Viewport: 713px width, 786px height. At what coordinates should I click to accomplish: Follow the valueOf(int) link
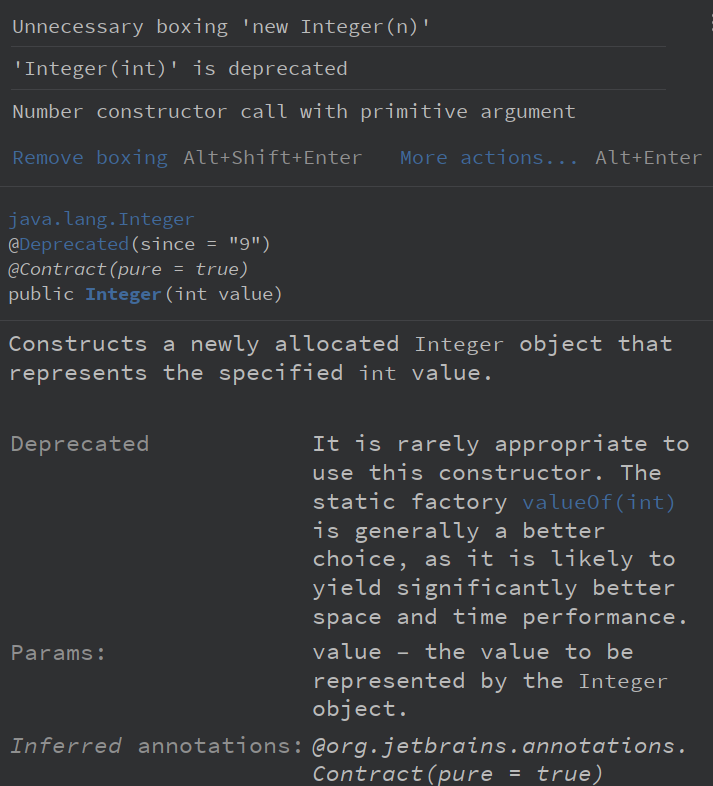click(599, 502)
